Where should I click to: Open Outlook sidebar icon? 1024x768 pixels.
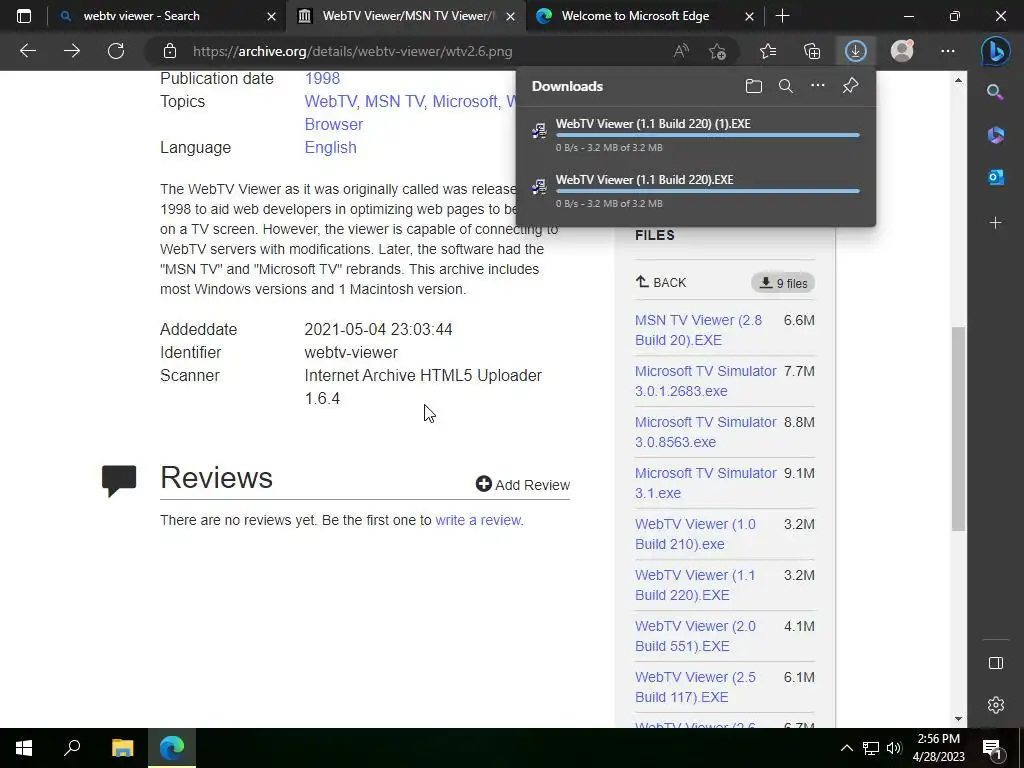(995, 177)
